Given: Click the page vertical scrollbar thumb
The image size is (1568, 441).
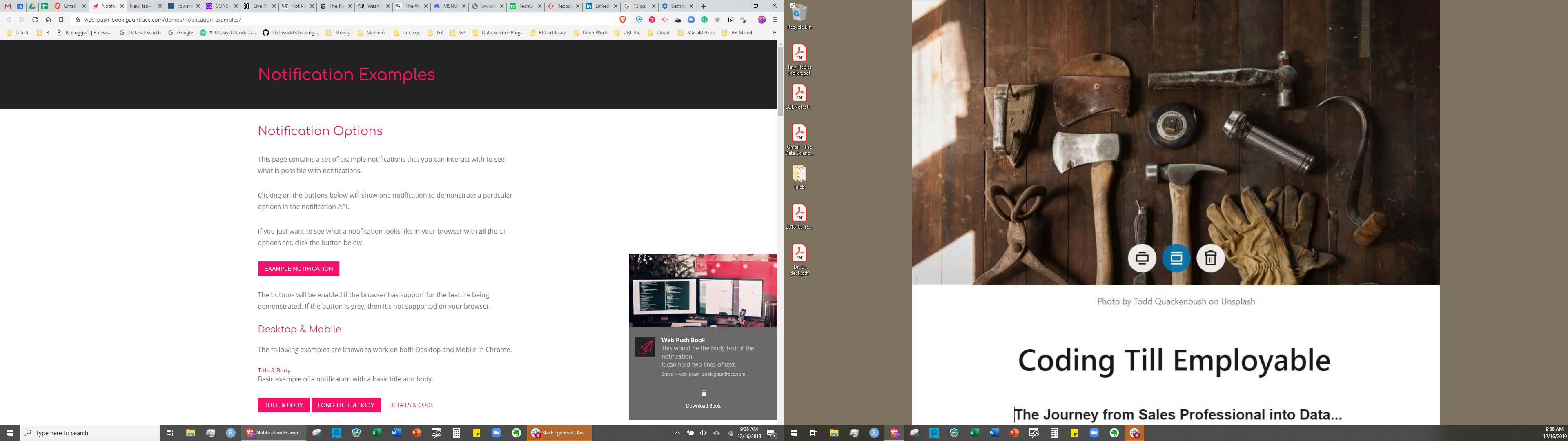Looking at the screenshot, I should [x=780, y=82].
